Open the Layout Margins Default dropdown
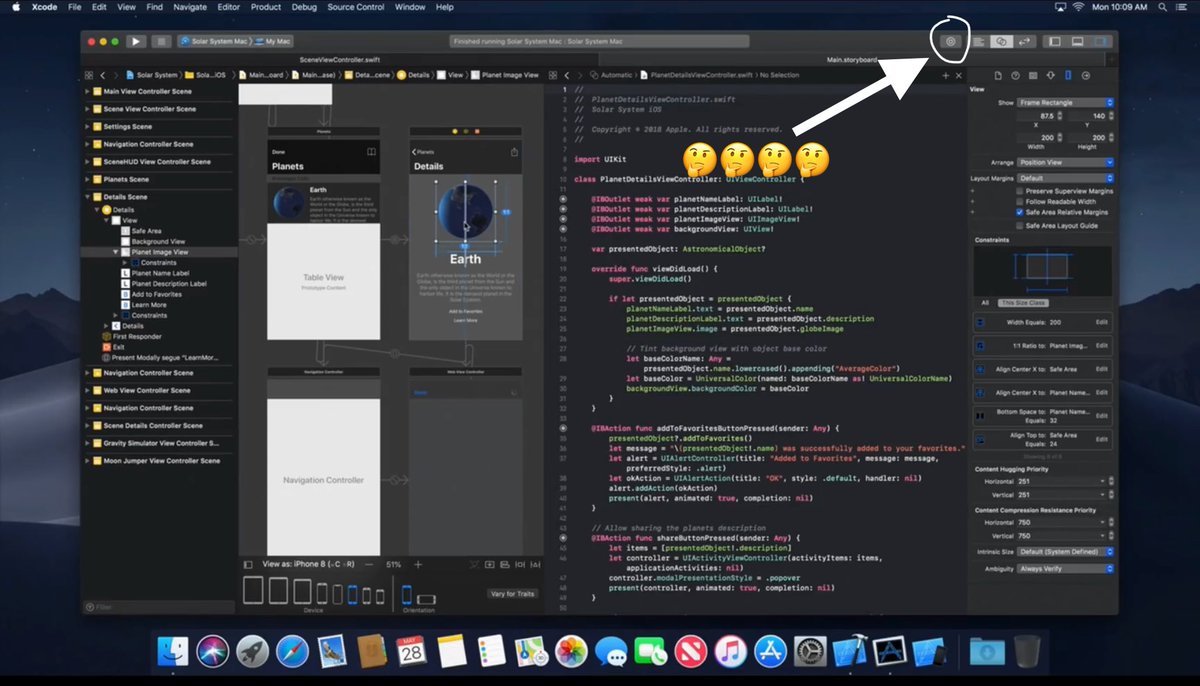 [x=1066, y=178]
